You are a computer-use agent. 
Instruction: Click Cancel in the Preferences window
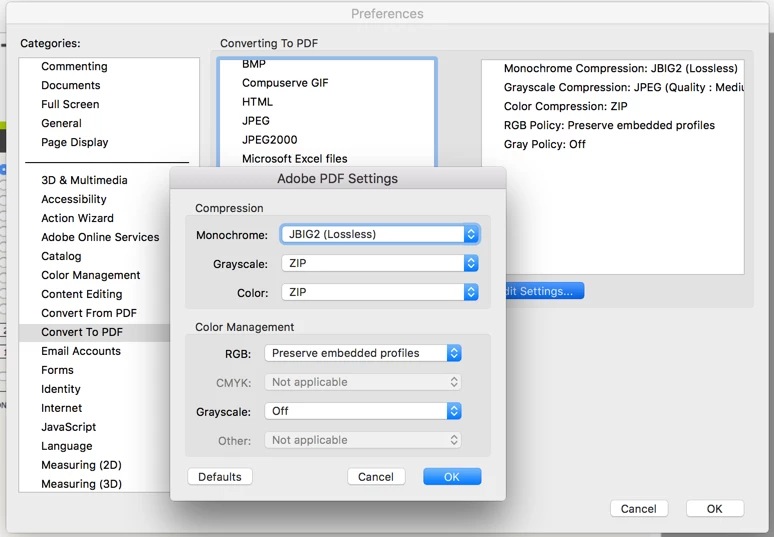click(639, 509)
